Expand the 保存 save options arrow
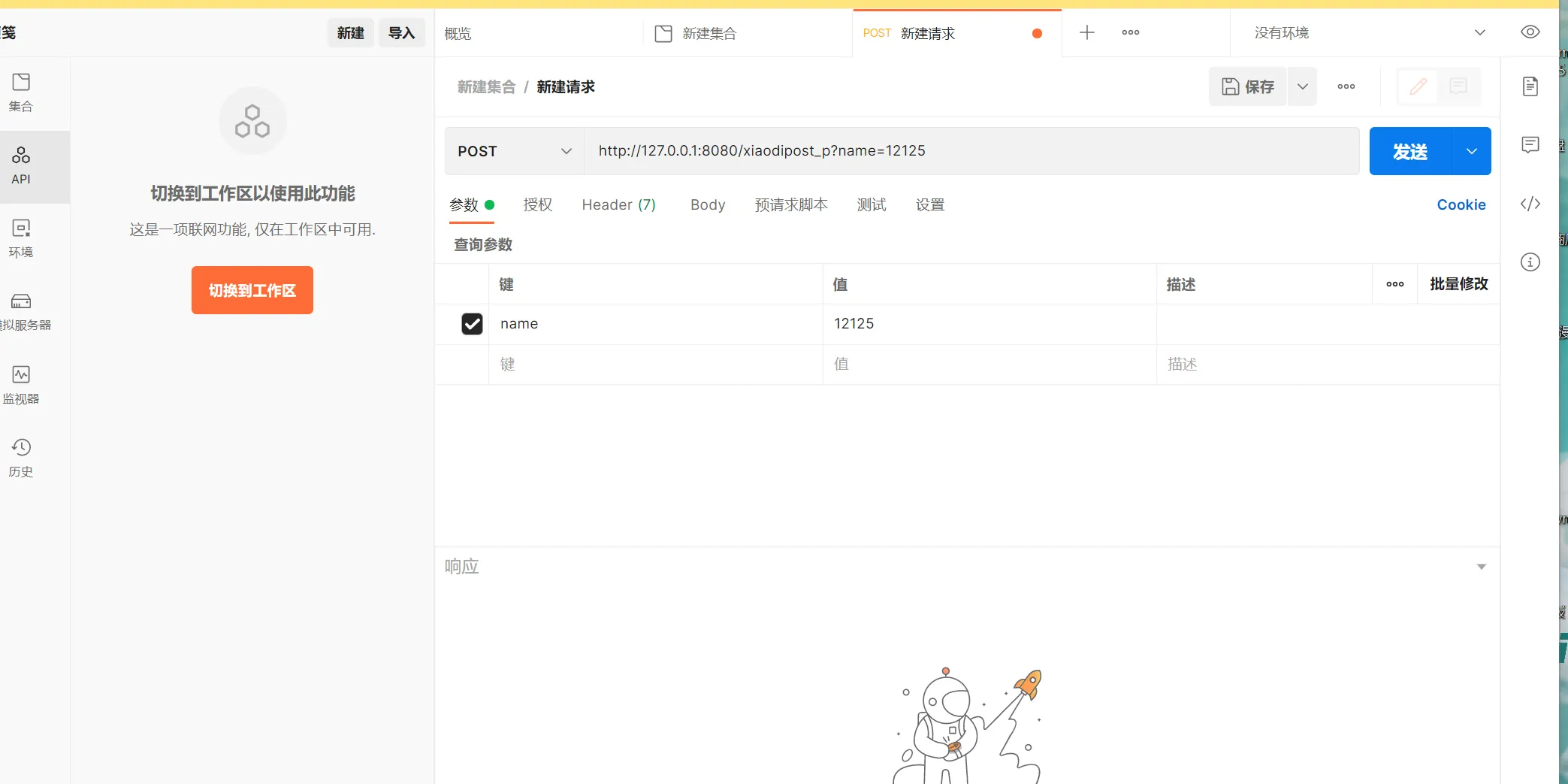 (x=1302, y=86)
